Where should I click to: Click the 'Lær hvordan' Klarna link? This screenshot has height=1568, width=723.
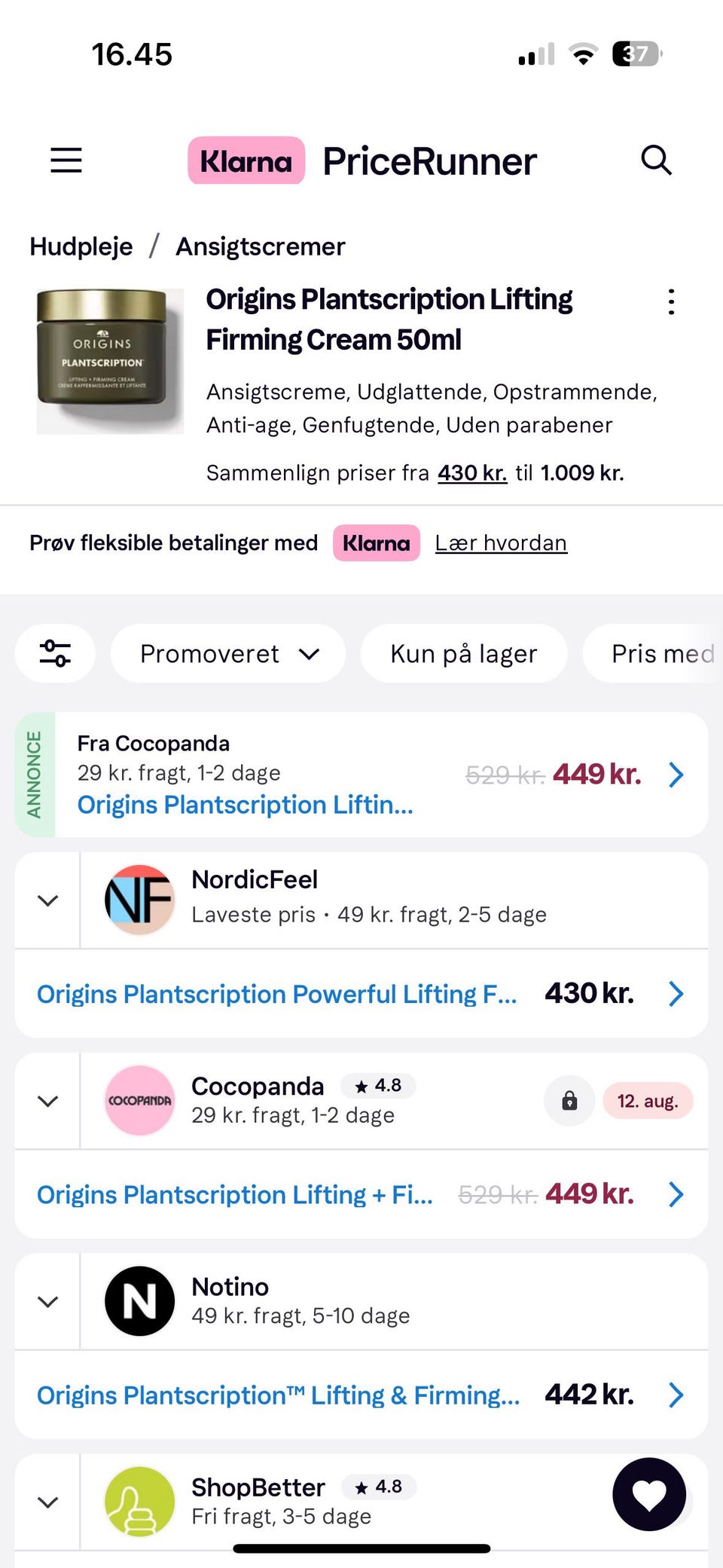point(501,543)
